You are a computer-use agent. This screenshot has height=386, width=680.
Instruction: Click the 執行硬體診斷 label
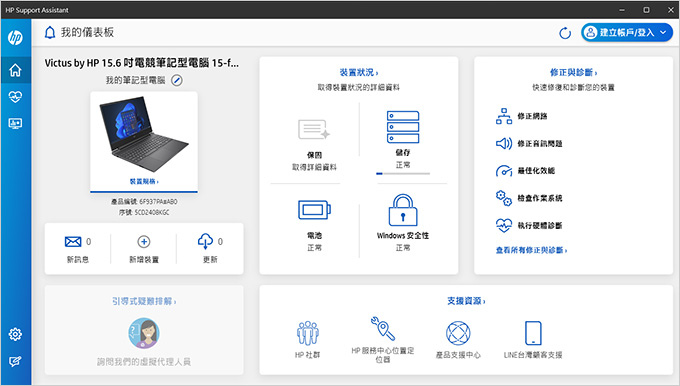click(x=540, y=226)
